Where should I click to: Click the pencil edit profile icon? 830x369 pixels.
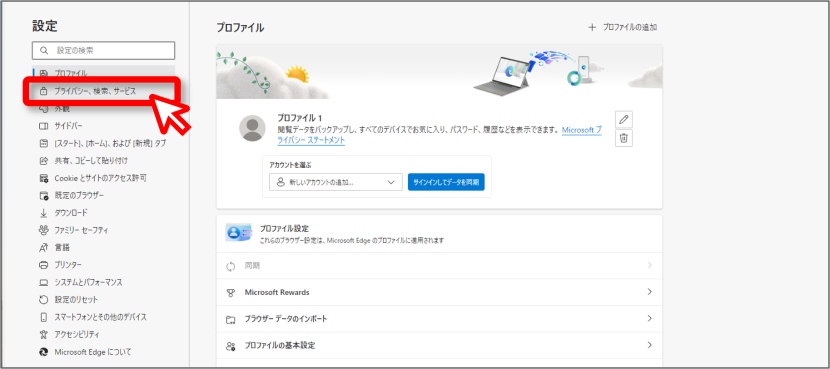624,120
